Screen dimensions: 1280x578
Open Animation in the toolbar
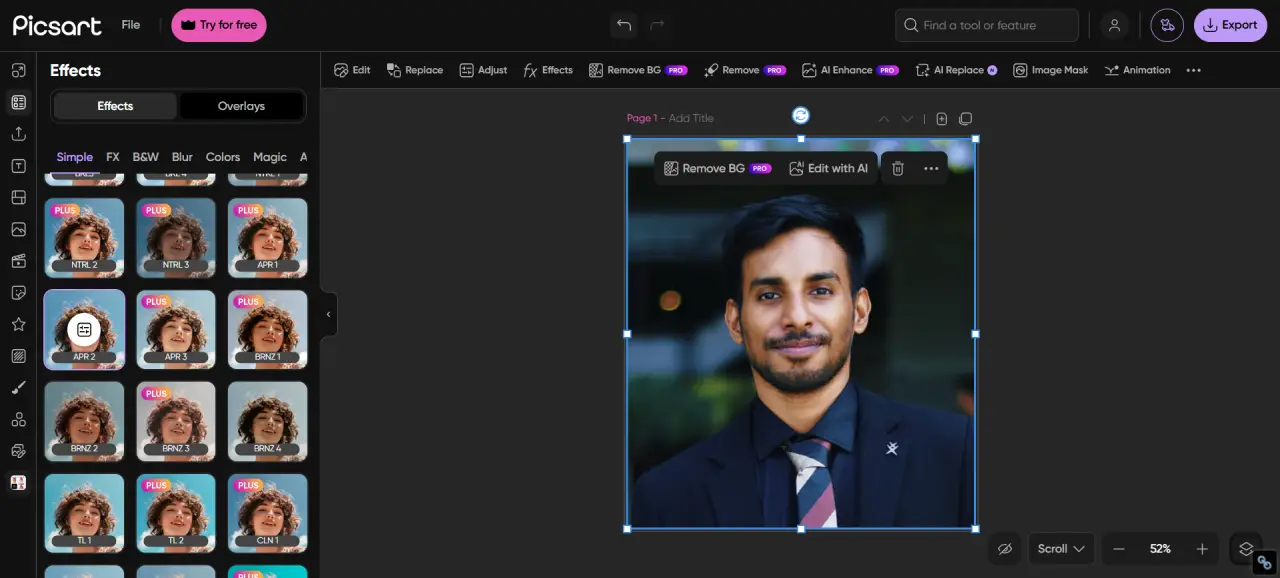pos(1137,70)
